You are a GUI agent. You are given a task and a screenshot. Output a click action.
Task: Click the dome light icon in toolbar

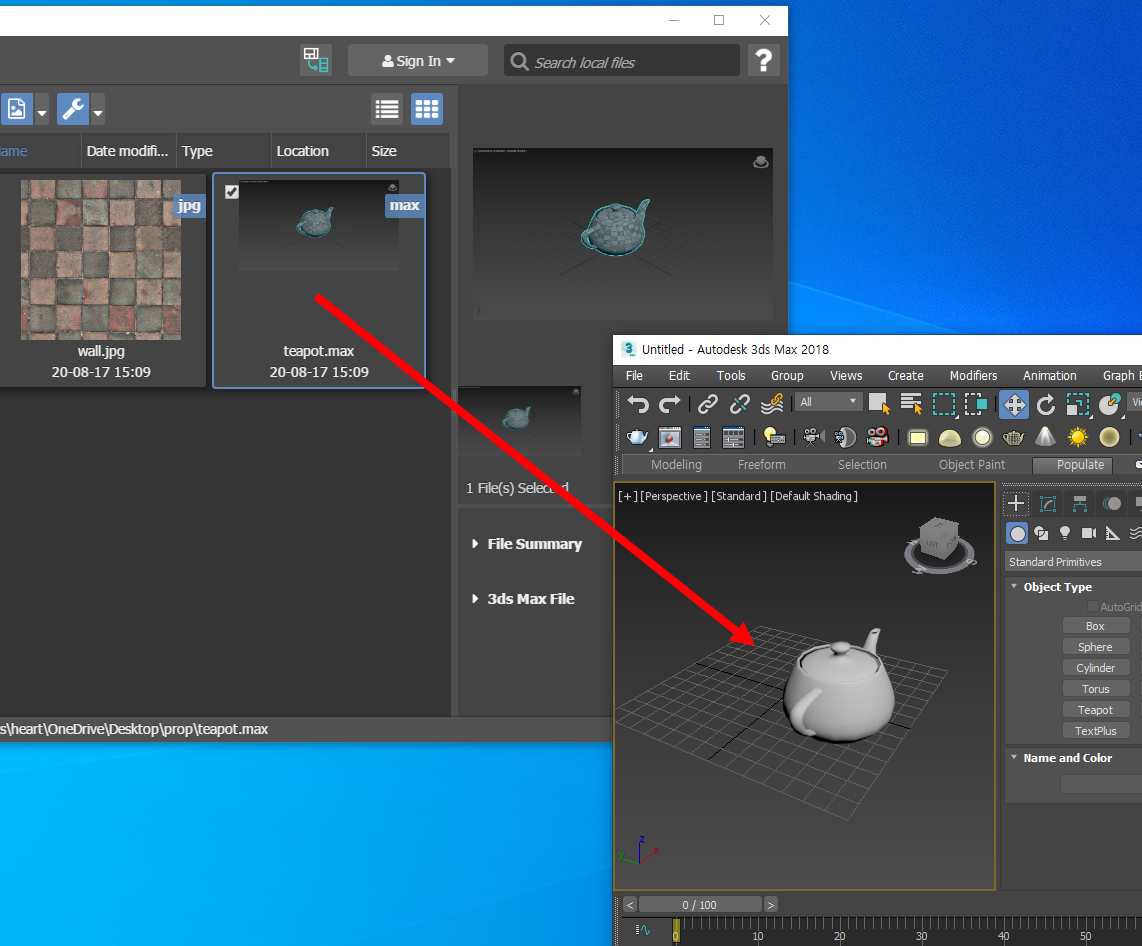pyautogui.click(x=950, y=438)
